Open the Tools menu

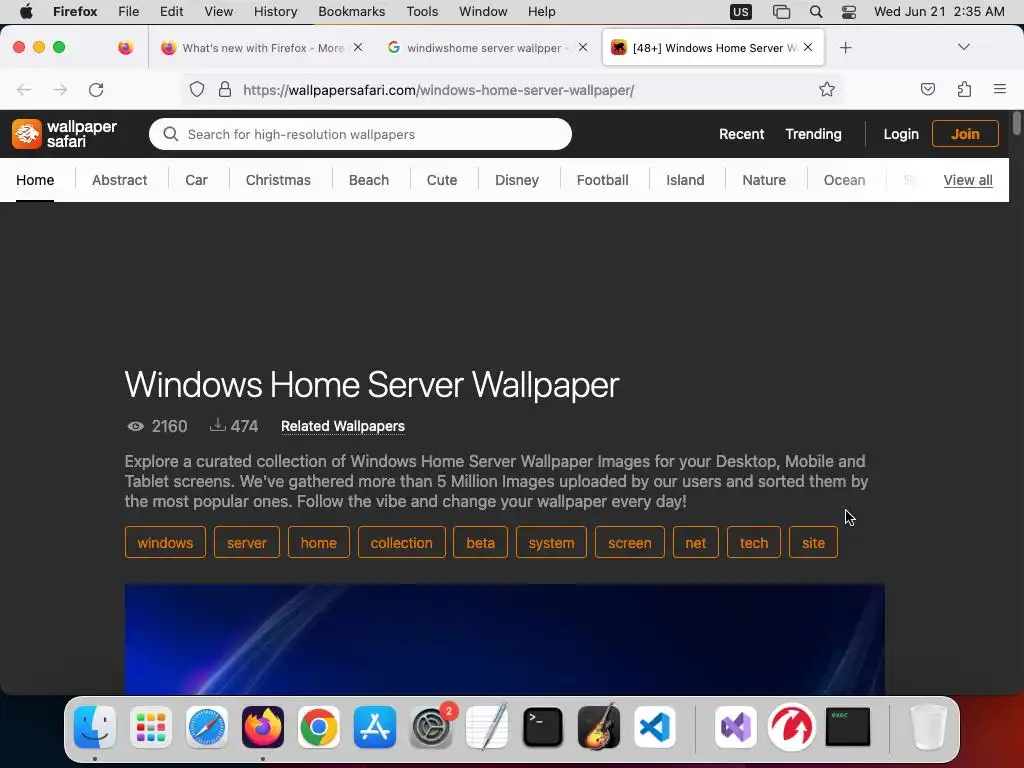[x=422, y=12]
